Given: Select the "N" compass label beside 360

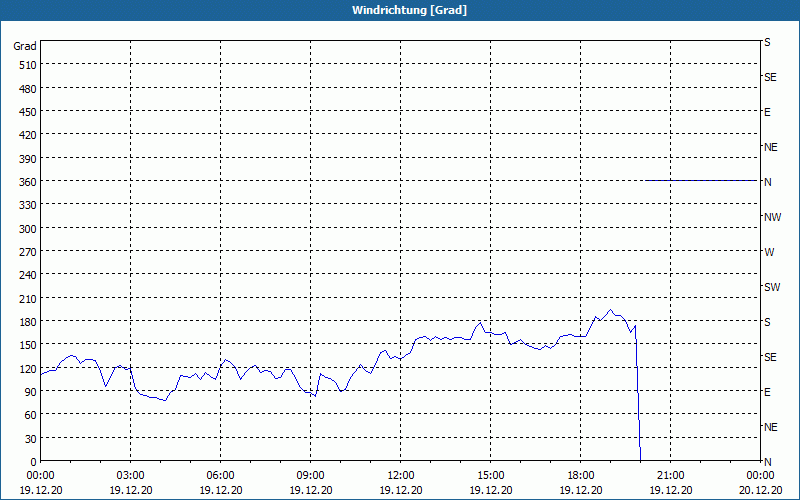Looking at the screenshot, I should [767, 182].
